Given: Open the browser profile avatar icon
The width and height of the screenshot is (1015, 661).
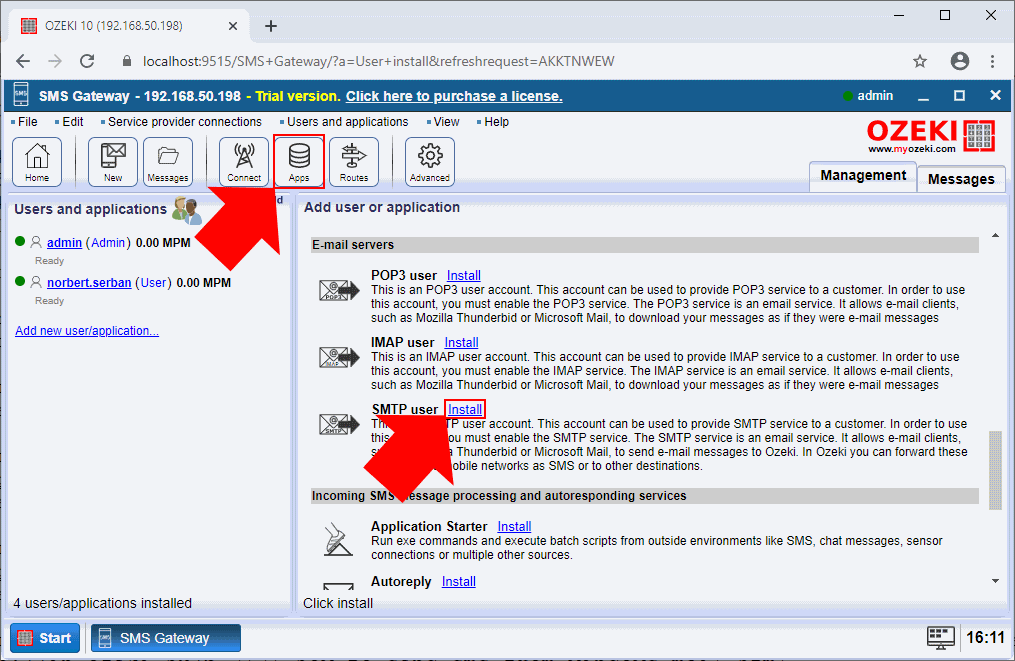Looking at the screenshot, I should (959, 62).
